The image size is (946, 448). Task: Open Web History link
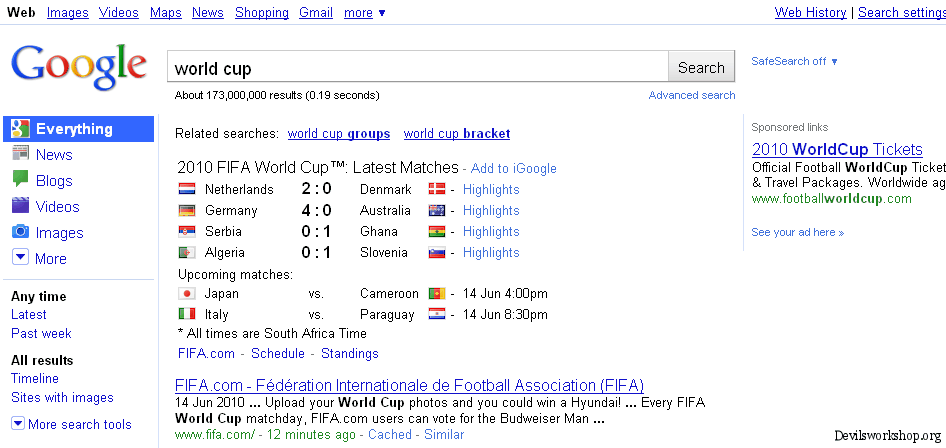point(810,13)
